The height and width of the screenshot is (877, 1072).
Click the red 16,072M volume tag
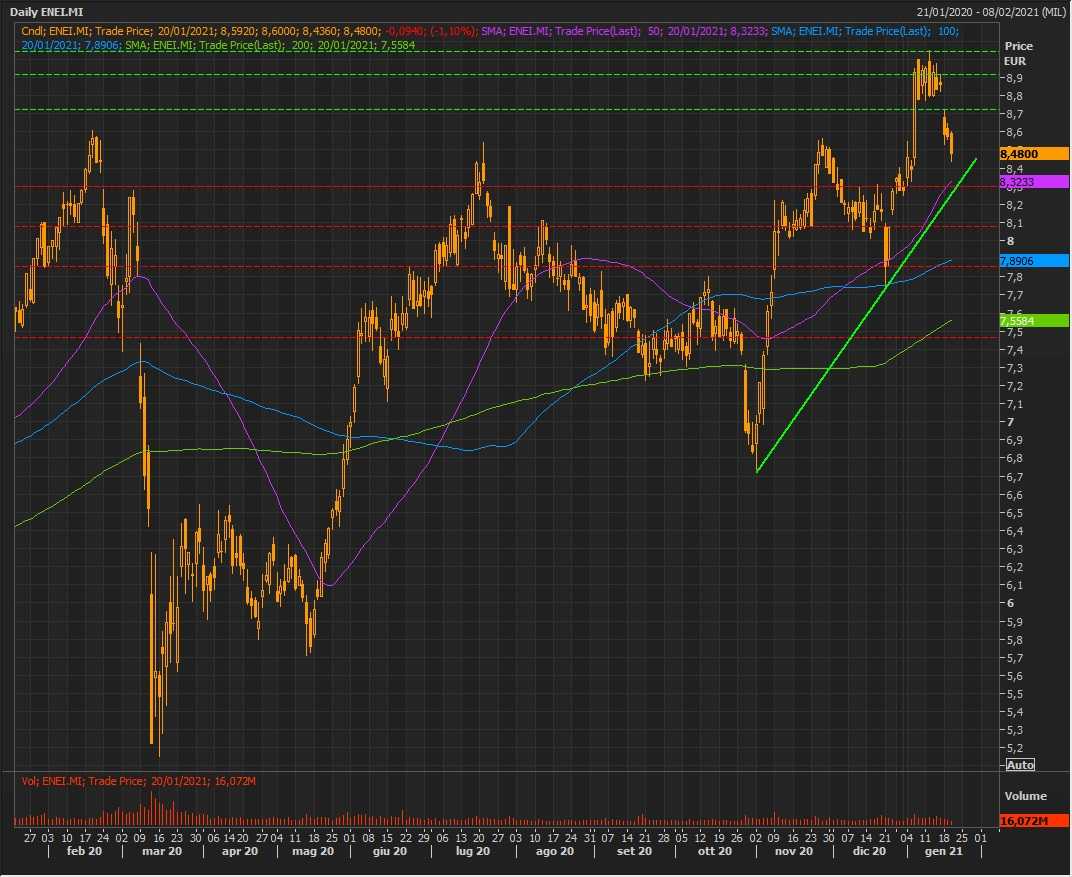[1034, 820]
